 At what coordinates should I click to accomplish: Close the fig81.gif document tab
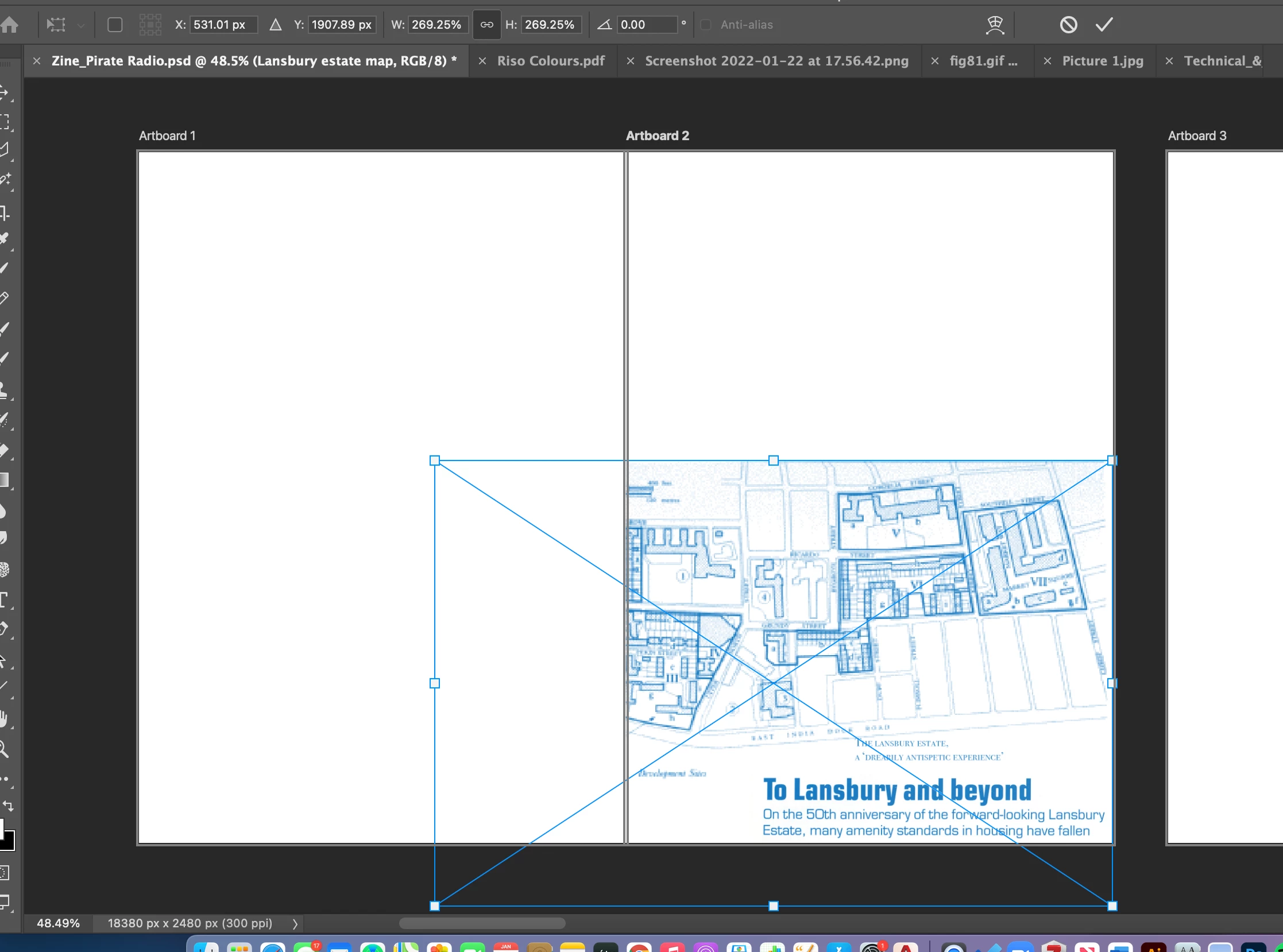pyautogui.click(x=934, y=61)
